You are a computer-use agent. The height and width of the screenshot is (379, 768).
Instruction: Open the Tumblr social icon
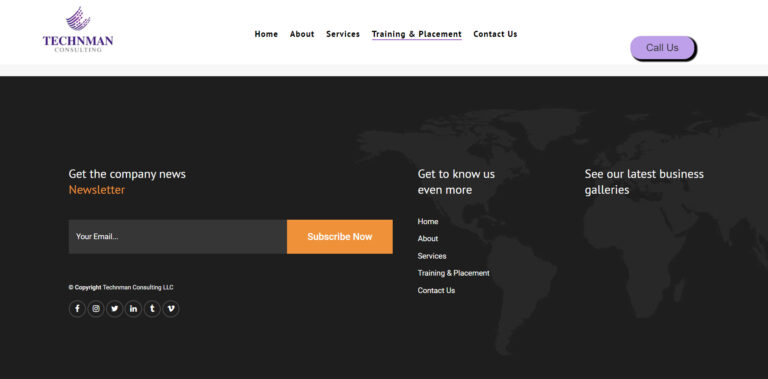pos(152,309)
